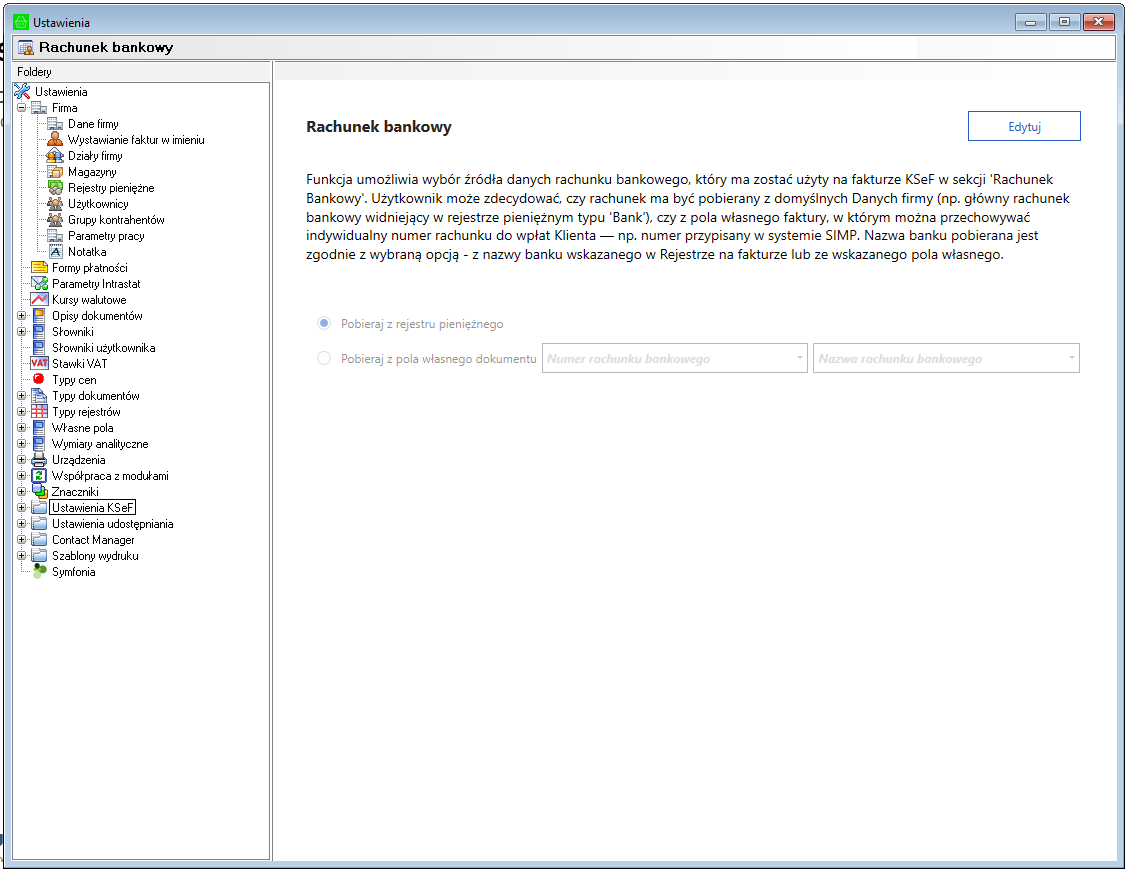Select Formy płatności in folder tree
The image size is (1130, 869).
coord(89,268)
